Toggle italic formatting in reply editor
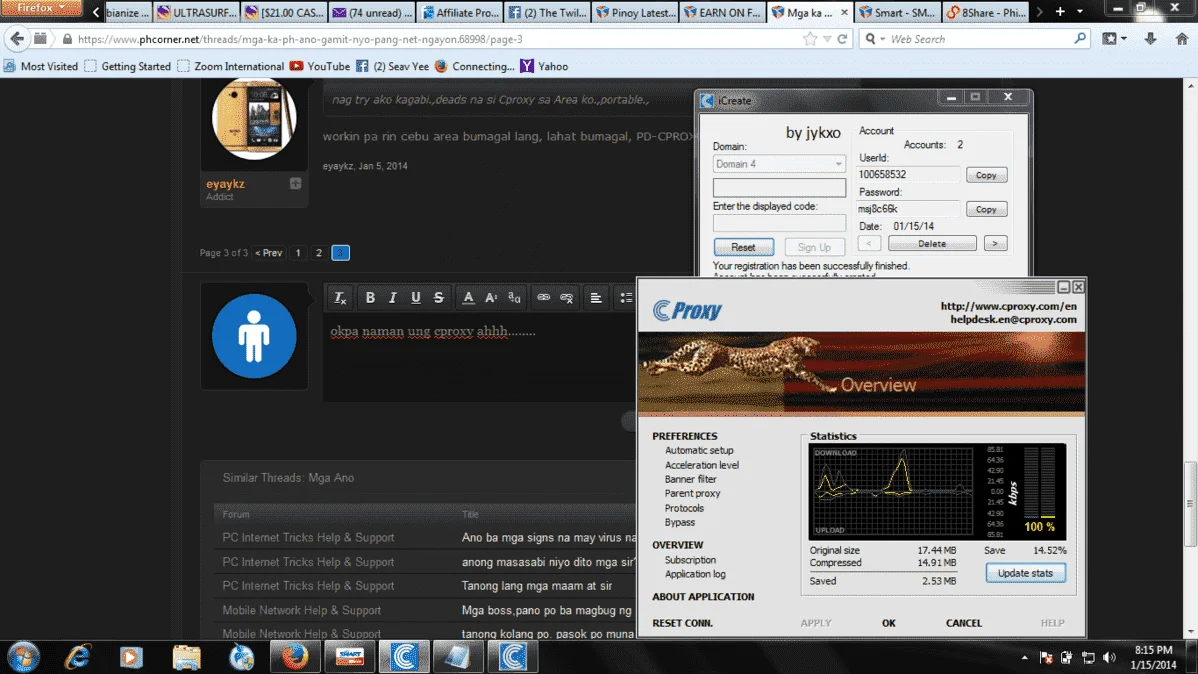The height and width of the screenshot is (674, 1198). 393,298
